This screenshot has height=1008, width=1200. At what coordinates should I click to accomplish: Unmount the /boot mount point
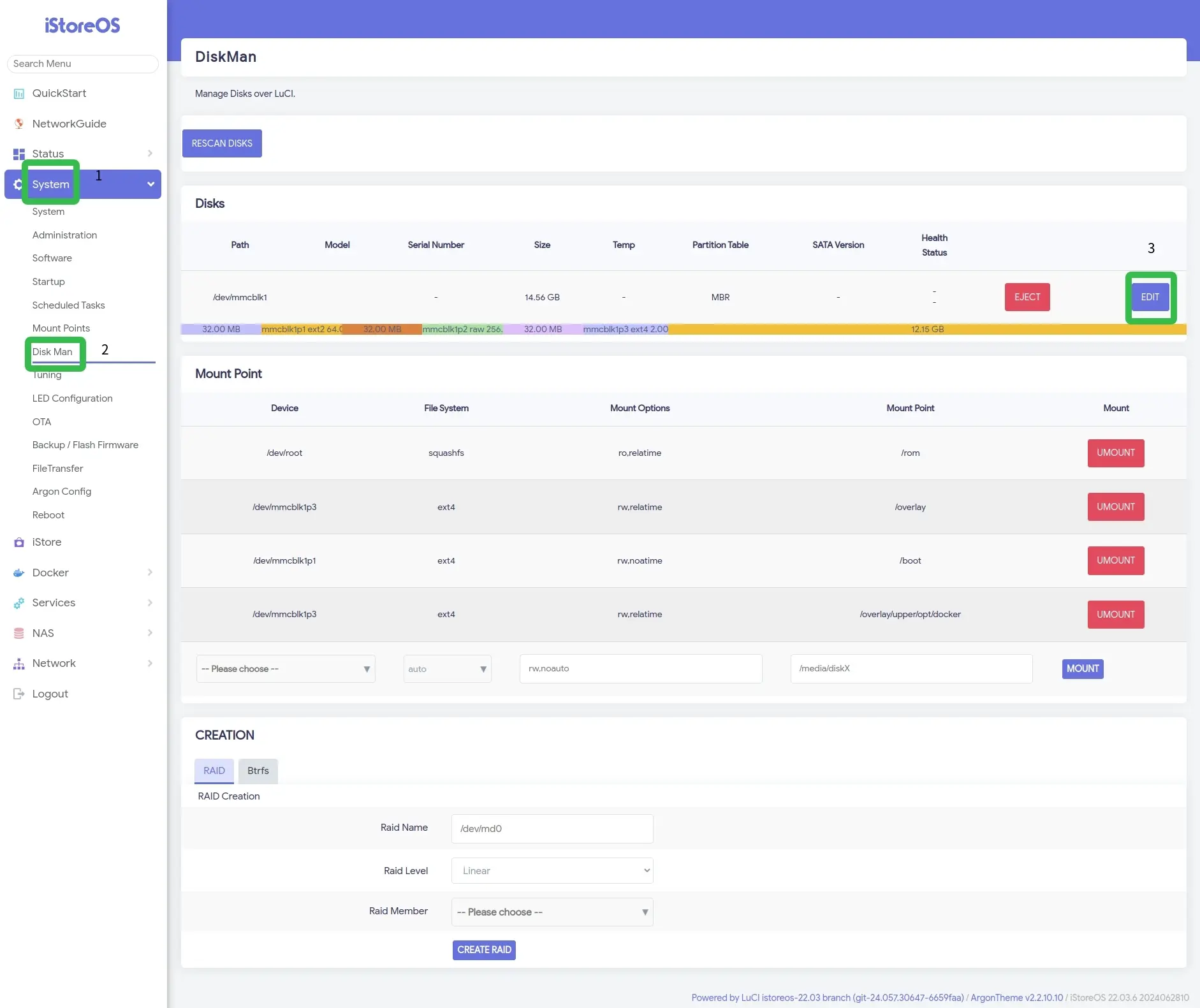pos(1115,560)
